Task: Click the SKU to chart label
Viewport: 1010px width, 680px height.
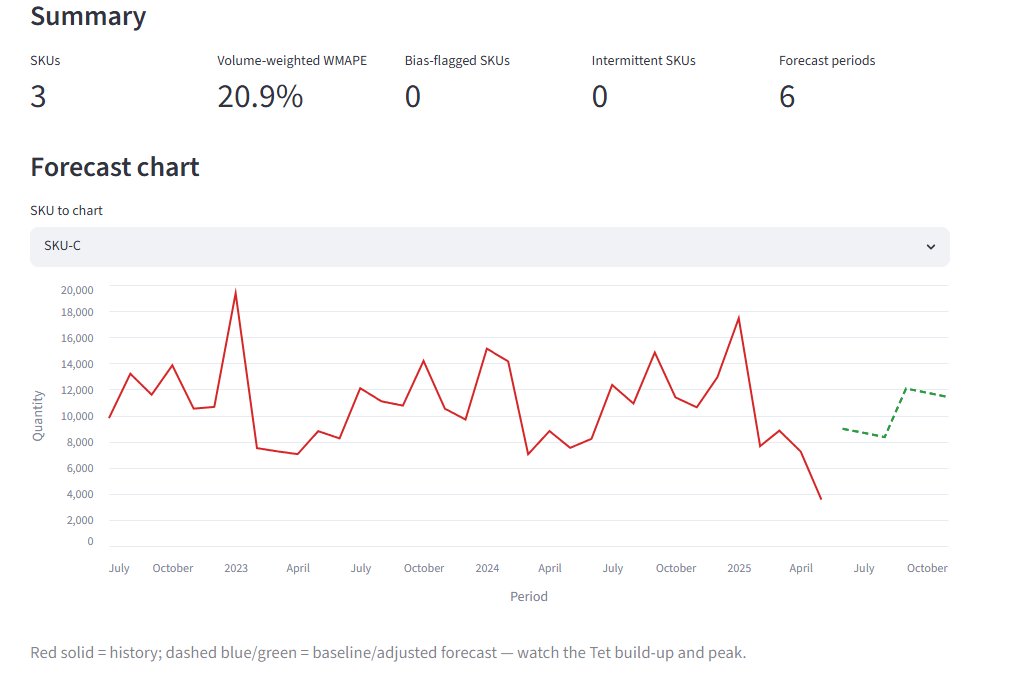Action: tap(66, 211)
